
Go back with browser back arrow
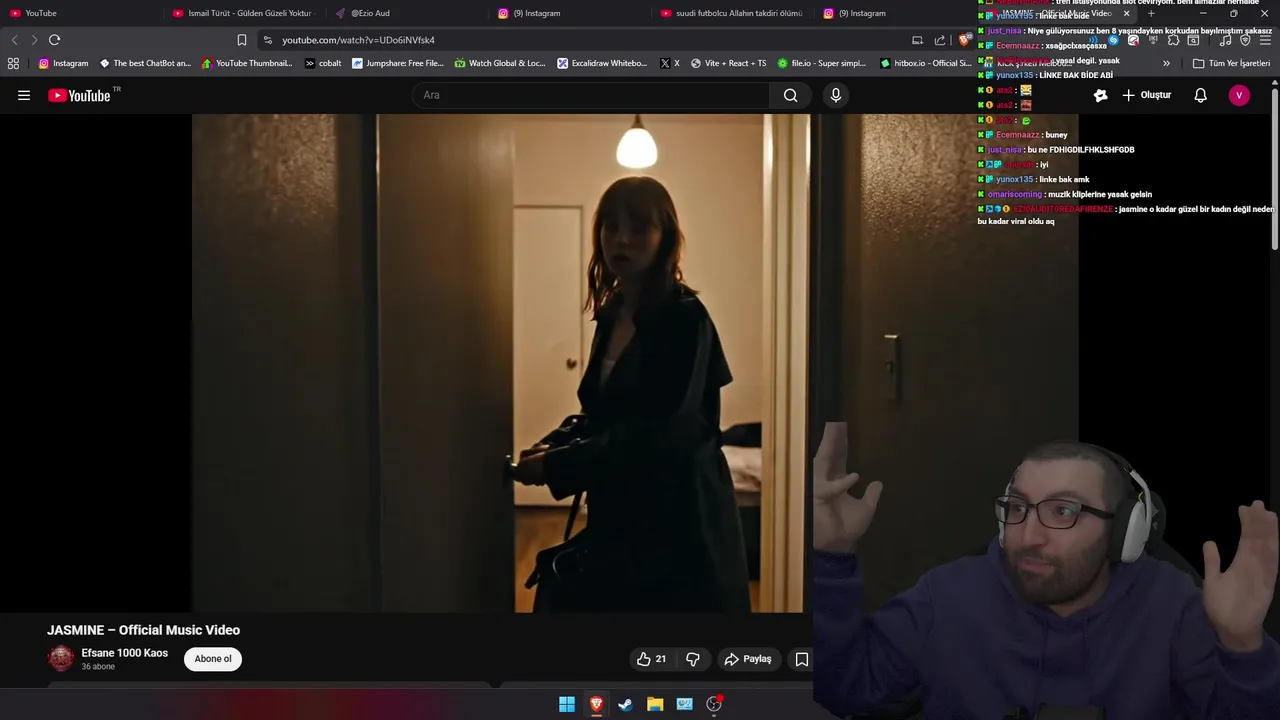coord(14,40)
